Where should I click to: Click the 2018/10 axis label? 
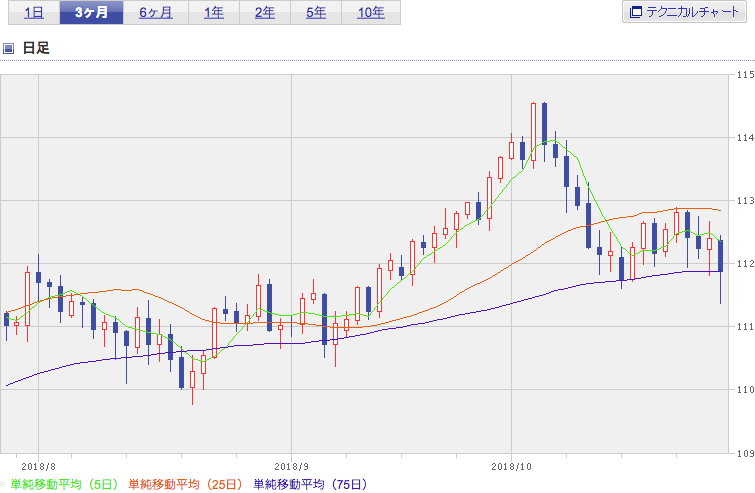511,467
